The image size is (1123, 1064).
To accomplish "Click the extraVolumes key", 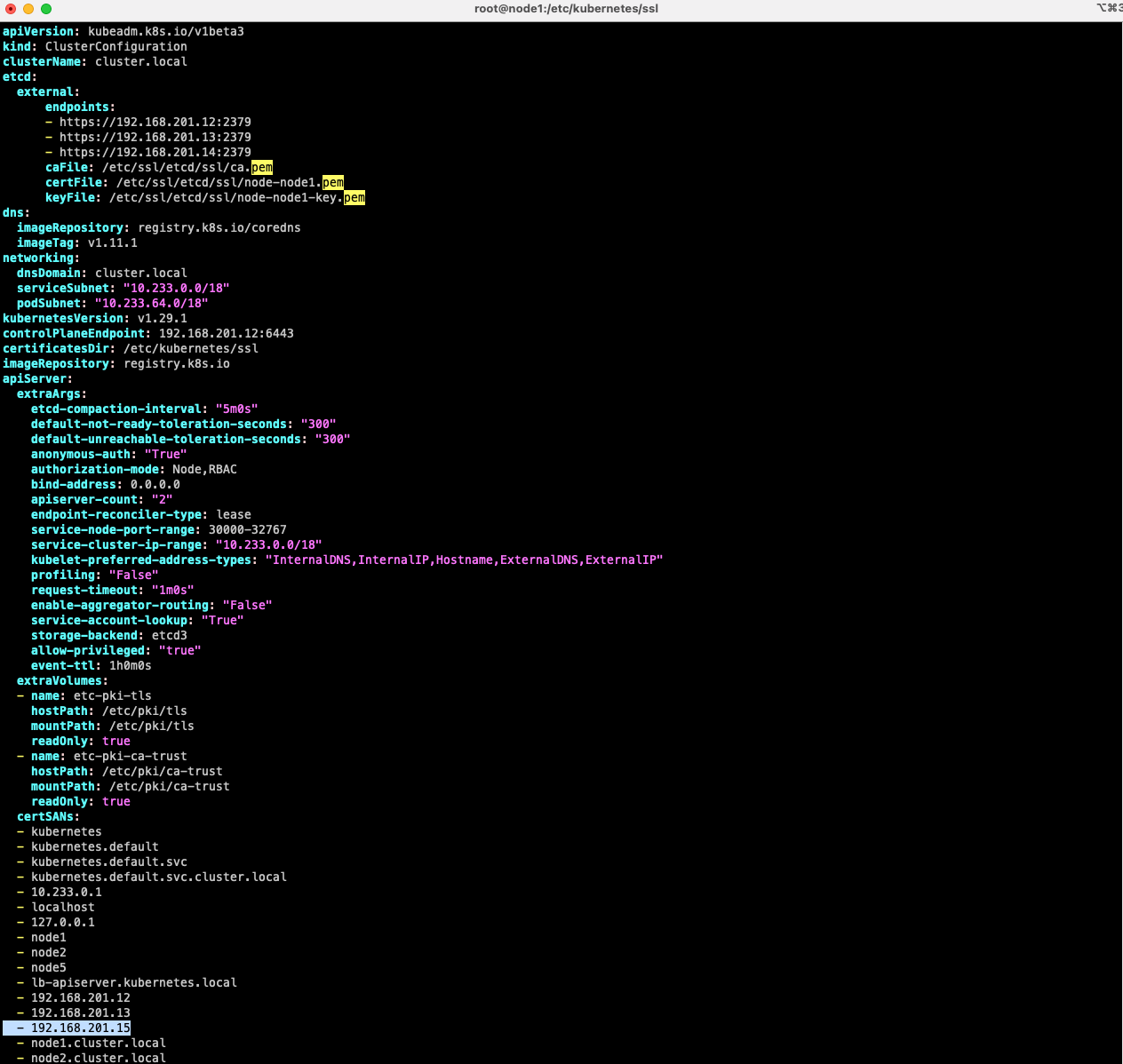I will coord(60,680).
